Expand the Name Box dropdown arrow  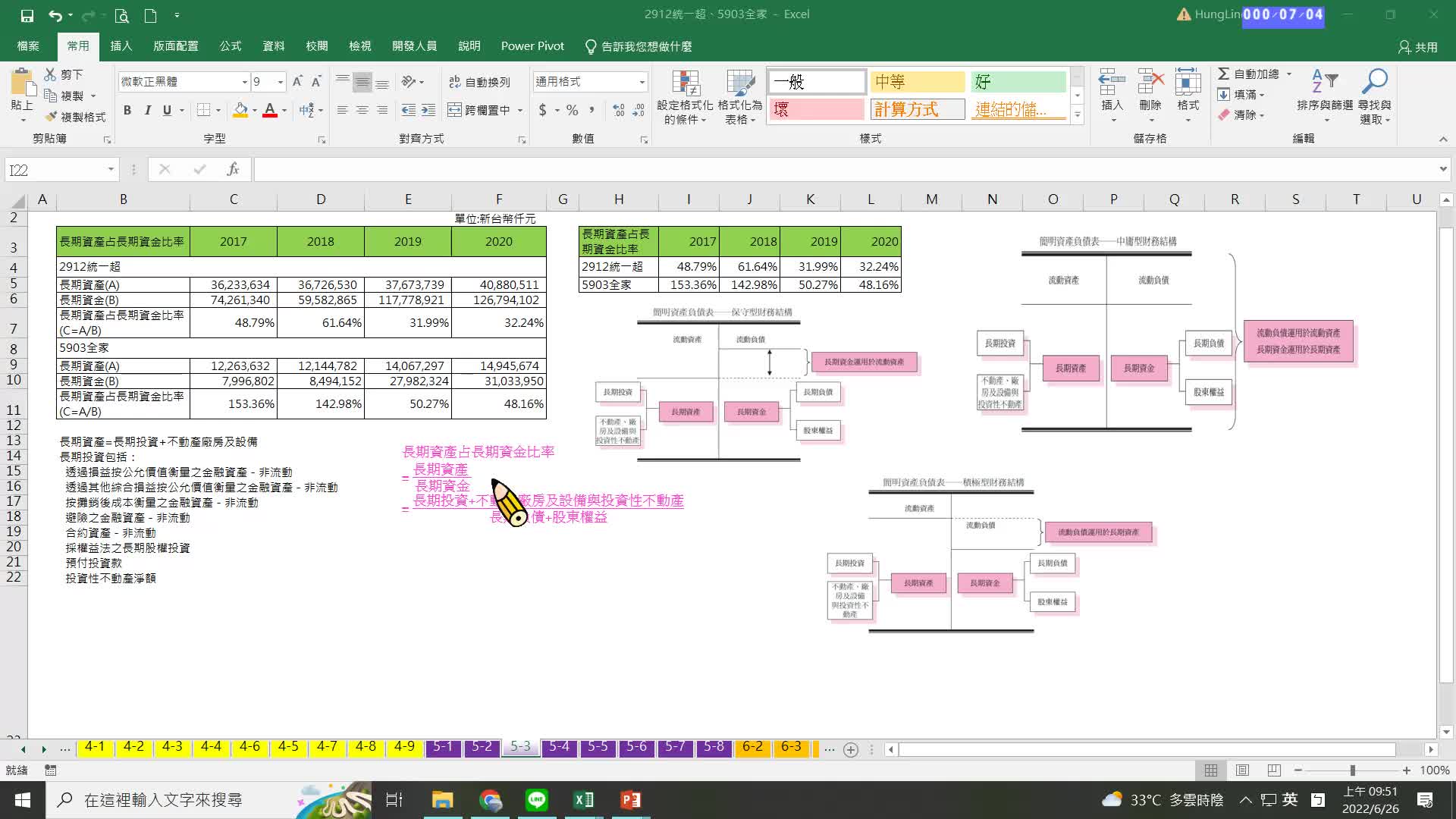[111, 169]
